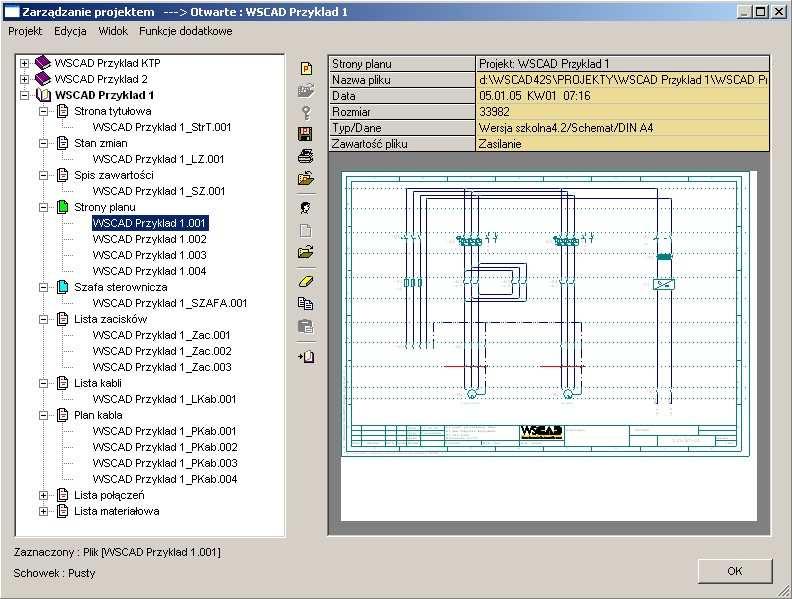Expand the WSCAD Przyklad KTP project node
This screenshot has height=599, width=792.
(24, 63)
